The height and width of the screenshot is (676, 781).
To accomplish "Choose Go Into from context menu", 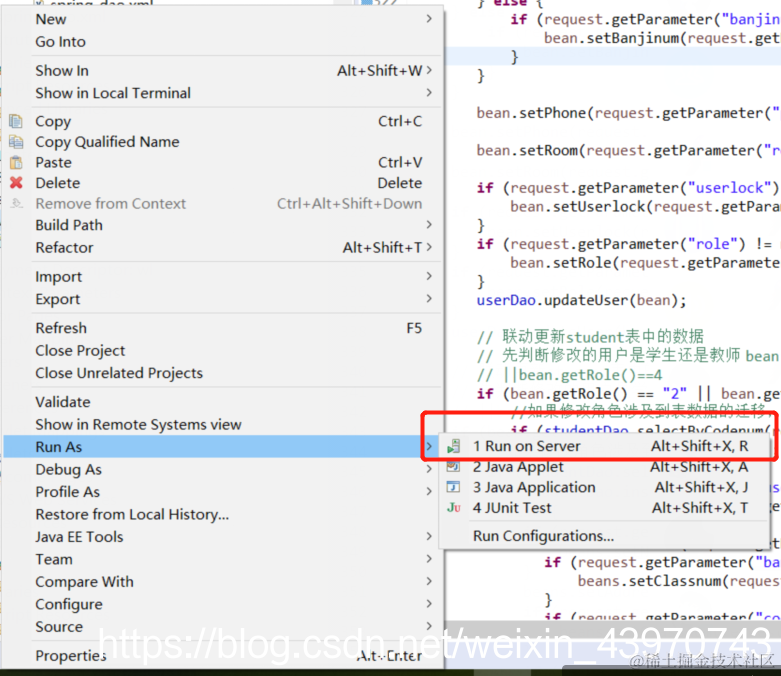I will coord(222,41).
